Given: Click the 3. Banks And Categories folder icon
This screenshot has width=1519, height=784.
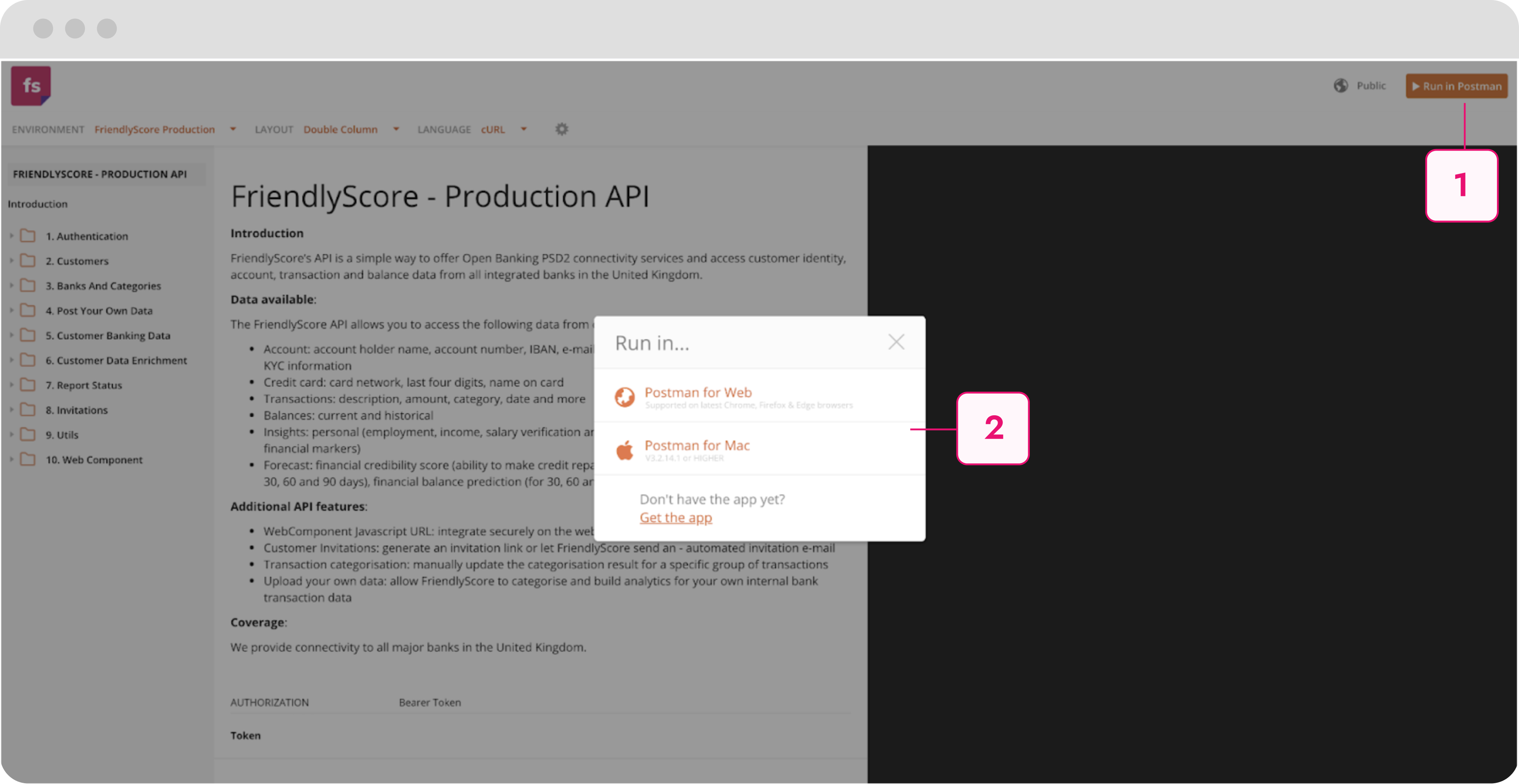Looking at the screenshot, I should point(28,285).
